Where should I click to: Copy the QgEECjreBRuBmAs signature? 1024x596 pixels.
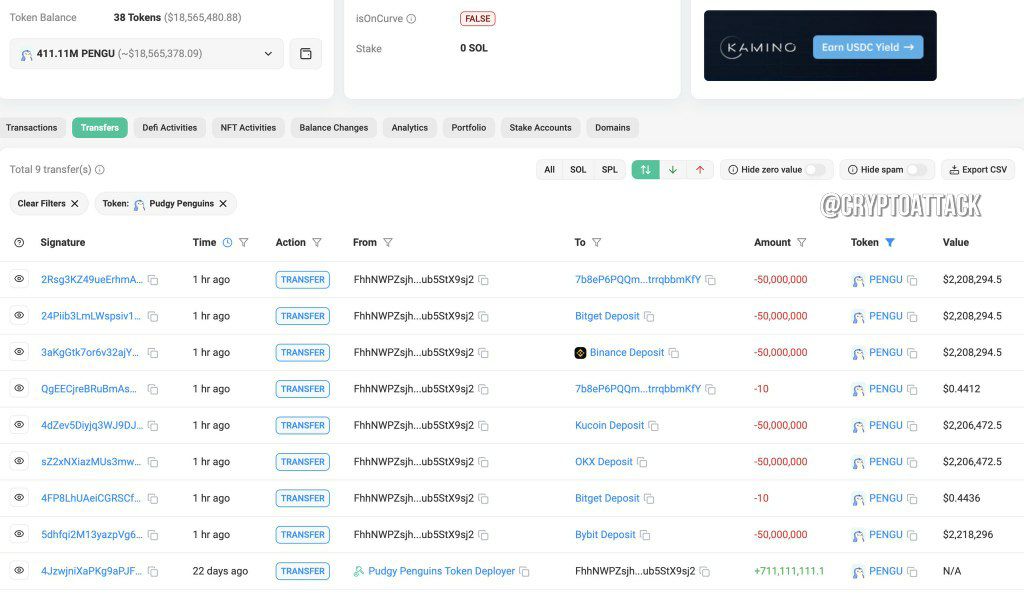(x=153, y=390)
